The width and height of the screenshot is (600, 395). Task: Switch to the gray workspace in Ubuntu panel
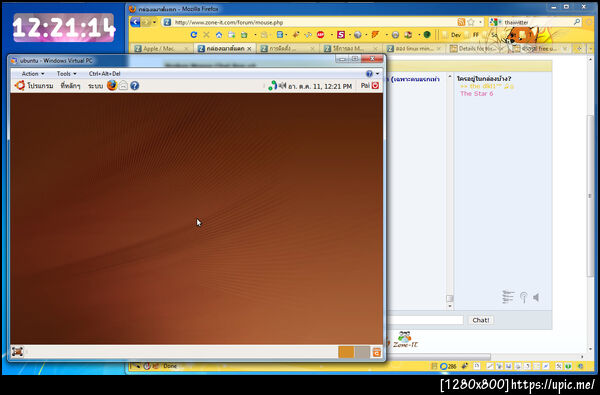coord(362,352)
